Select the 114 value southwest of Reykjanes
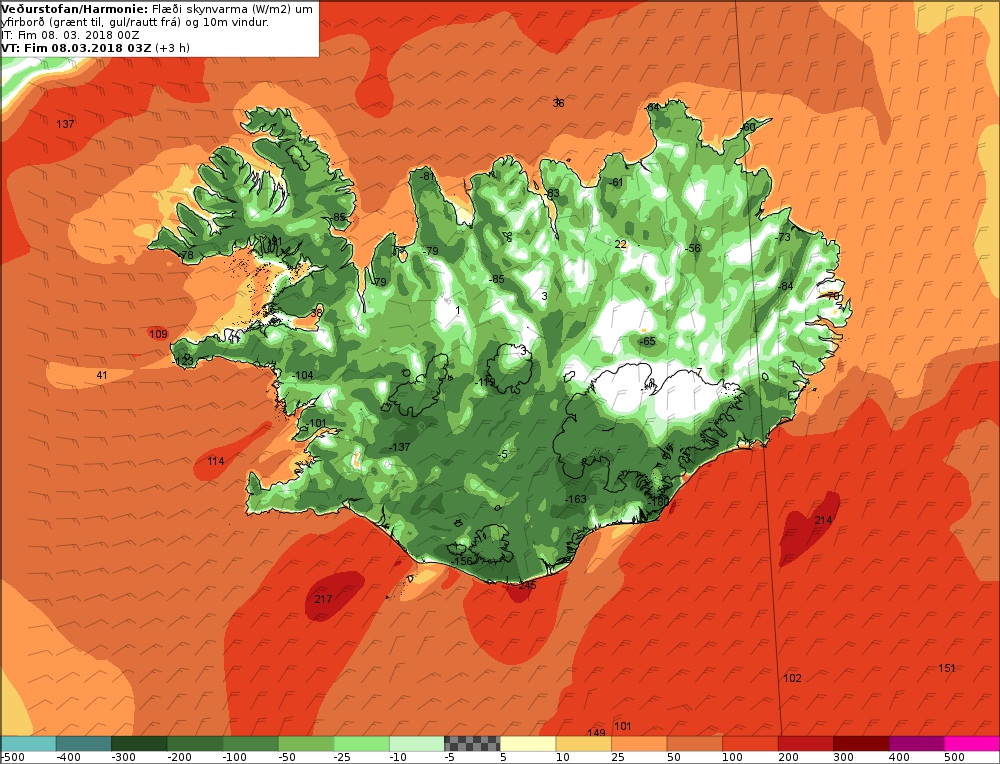The image size is (1000, 764). click(x=216, y=461)
